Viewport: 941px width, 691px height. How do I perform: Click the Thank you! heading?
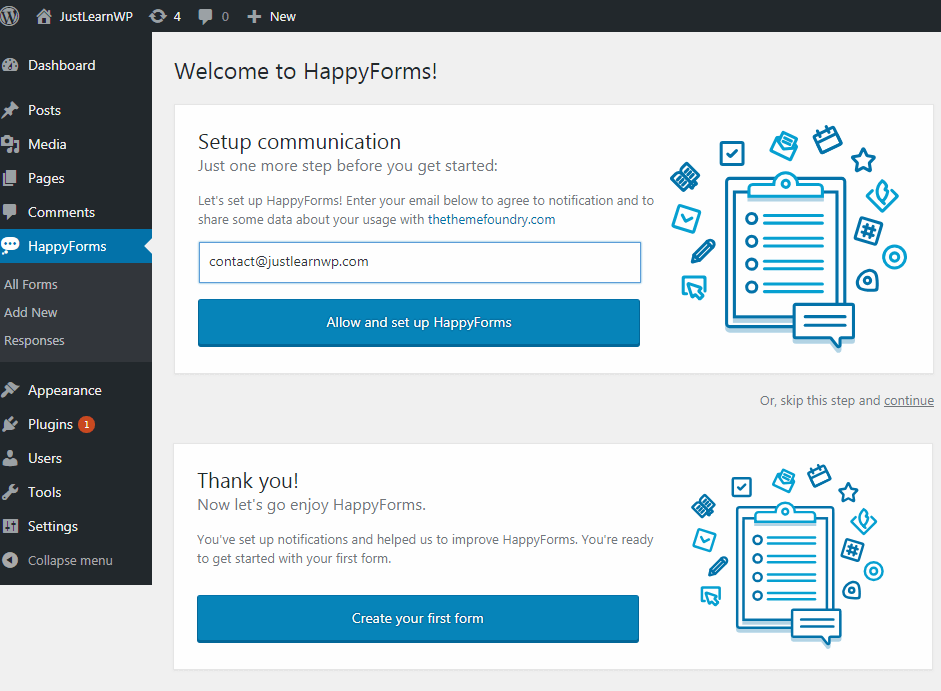[x=248, y=481]
